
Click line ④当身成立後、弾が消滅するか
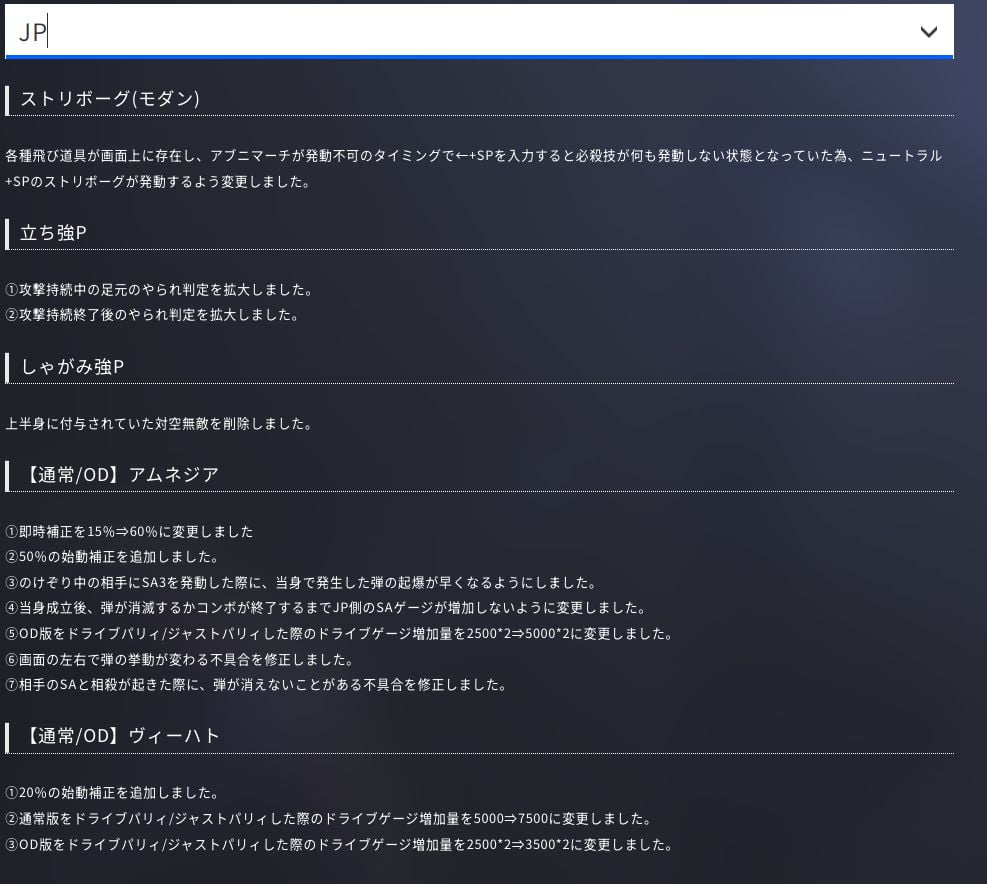[326, 608]
